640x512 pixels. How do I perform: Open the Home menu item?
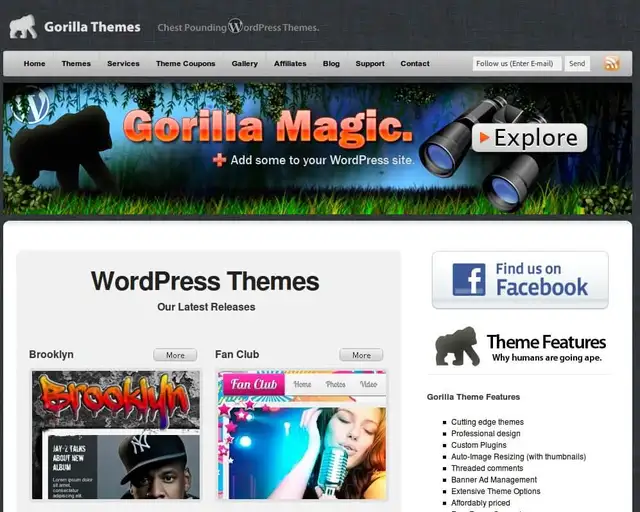pyautogui.click(x=34, y=64)
